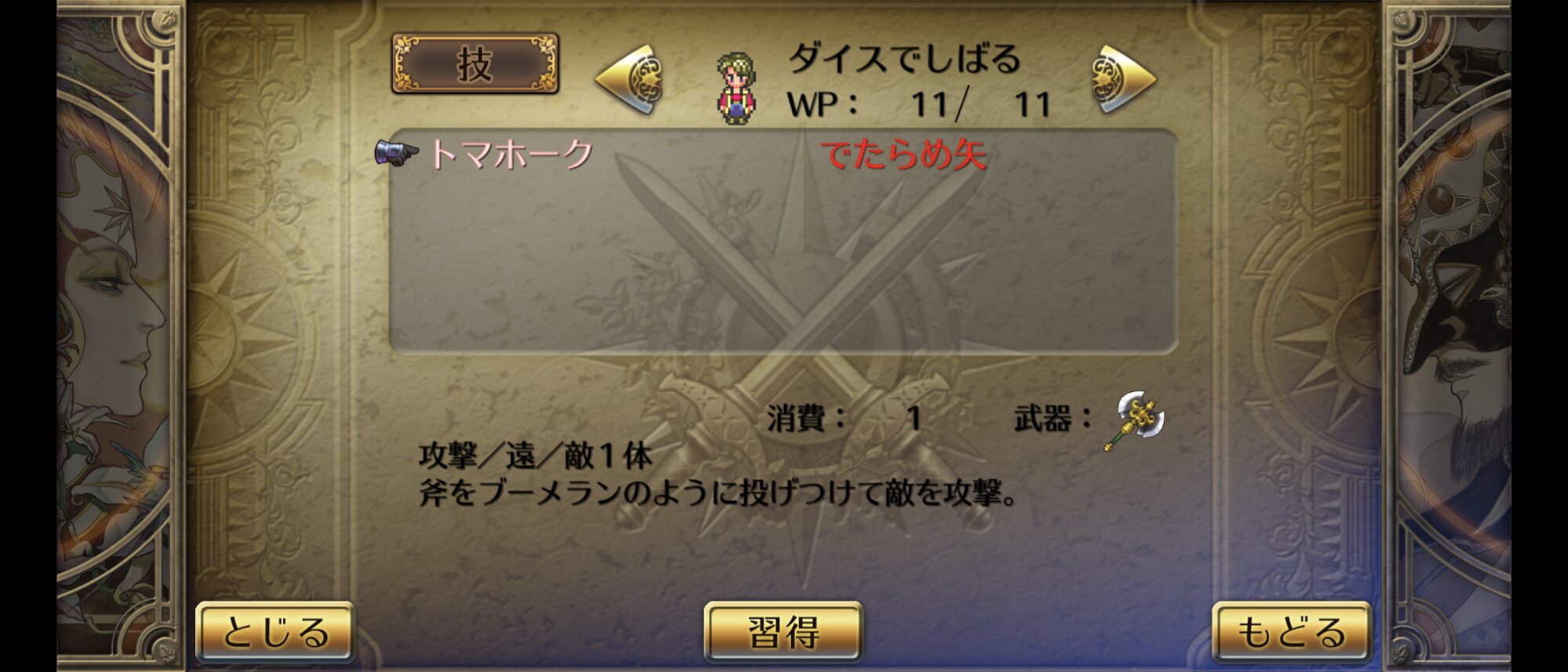Open the 技 skills category tab
Viewport: 1568px width, 672px height.
(x=475, y=64)
